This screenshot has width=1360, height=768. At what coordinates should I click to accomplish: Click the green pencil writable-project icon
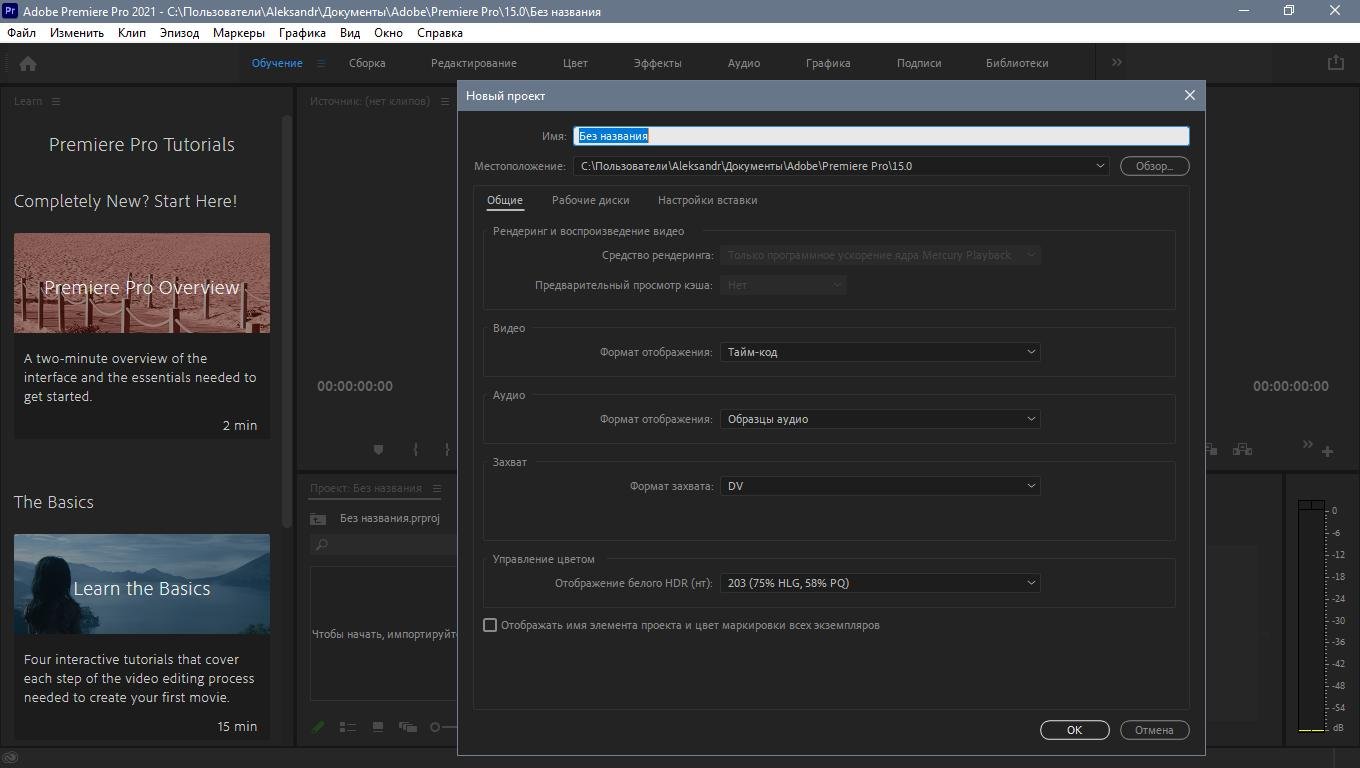coord(318,727)
